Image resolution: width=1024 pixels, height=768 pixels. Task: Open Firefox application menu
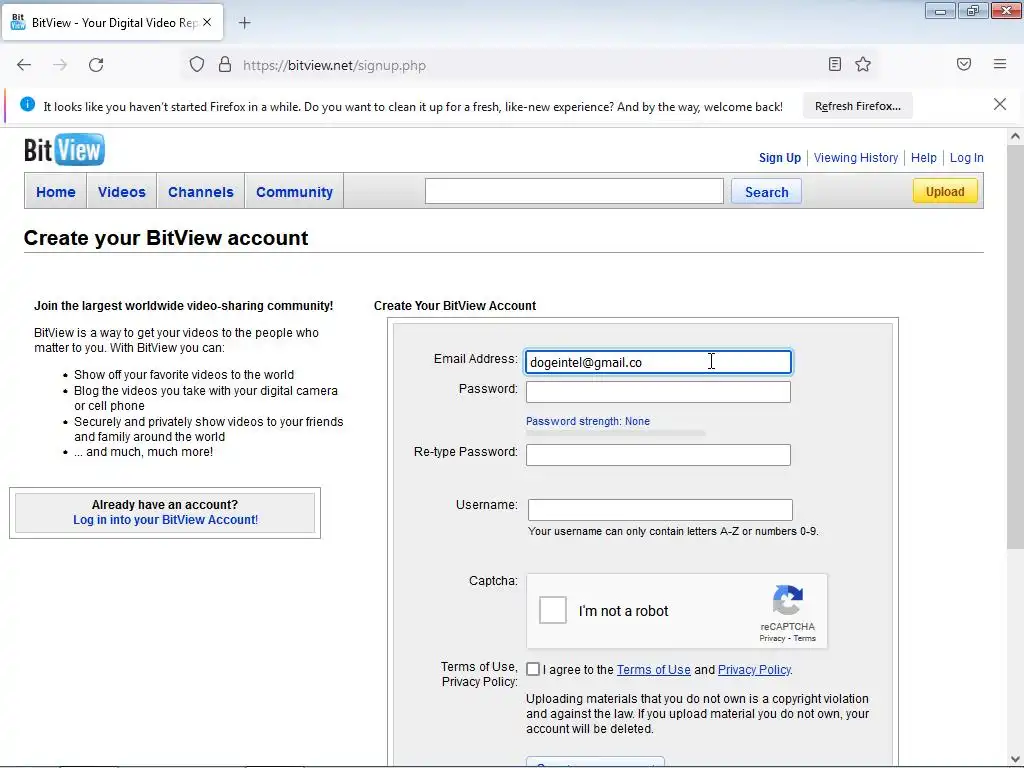pyautogui.click(x=1000, y=64)
